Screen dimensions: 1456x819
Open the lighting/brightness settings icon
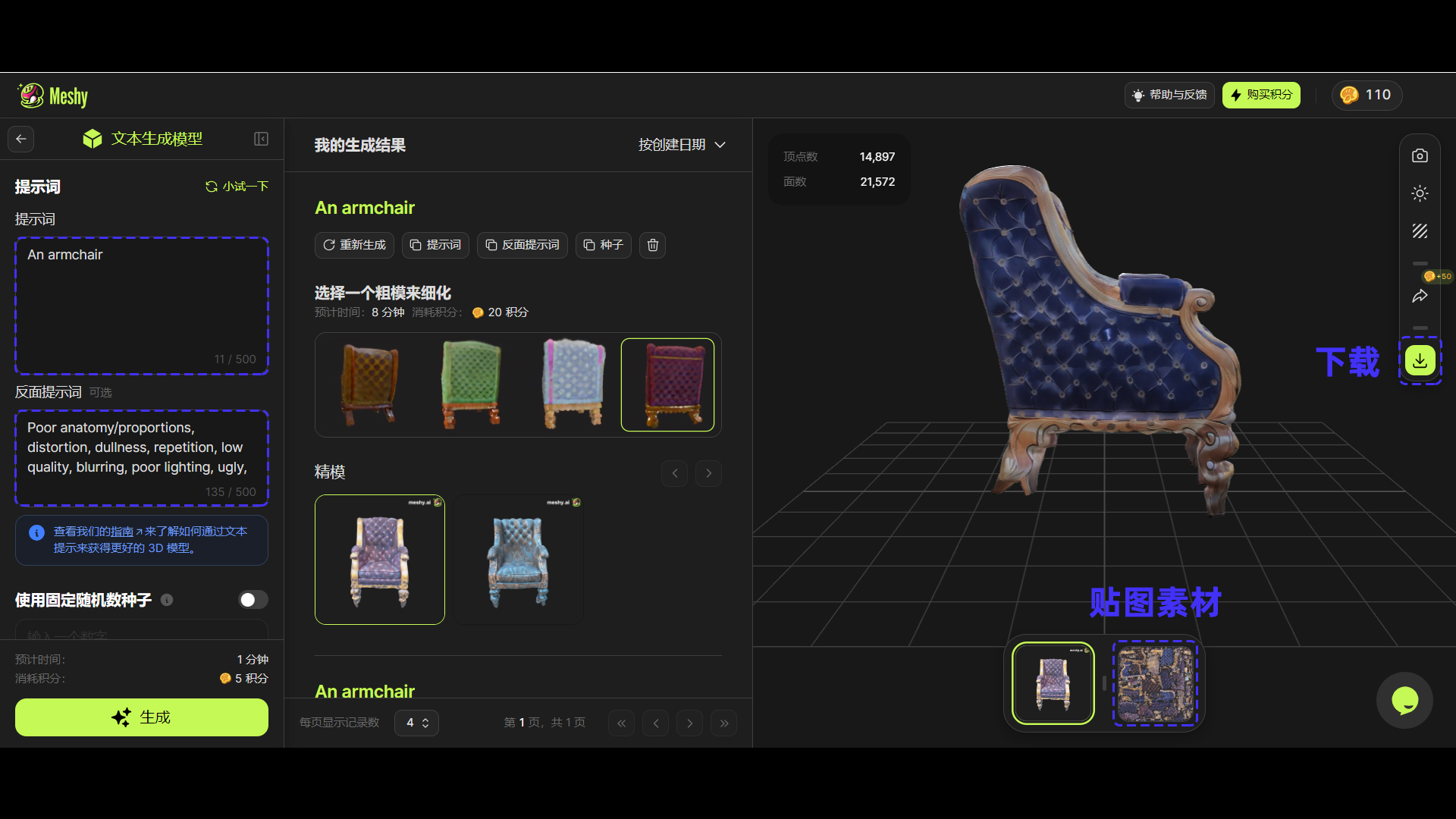(1420, 193)
